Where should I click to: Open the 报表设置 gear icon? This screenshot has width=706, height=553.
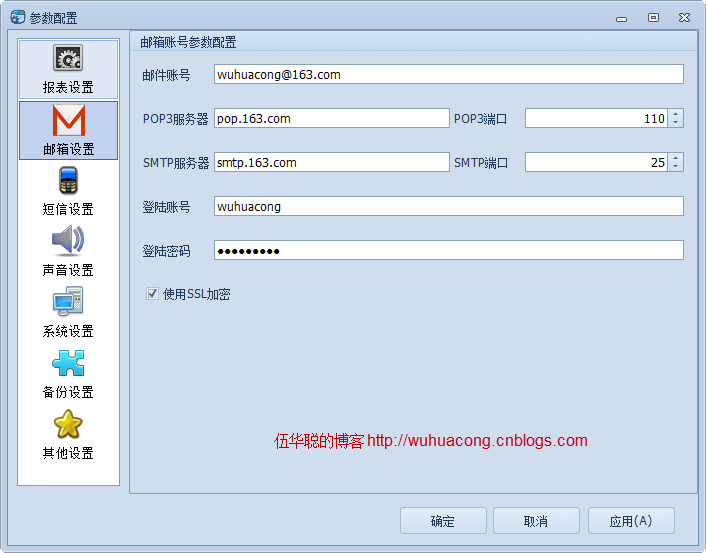[x=68, y=58]
